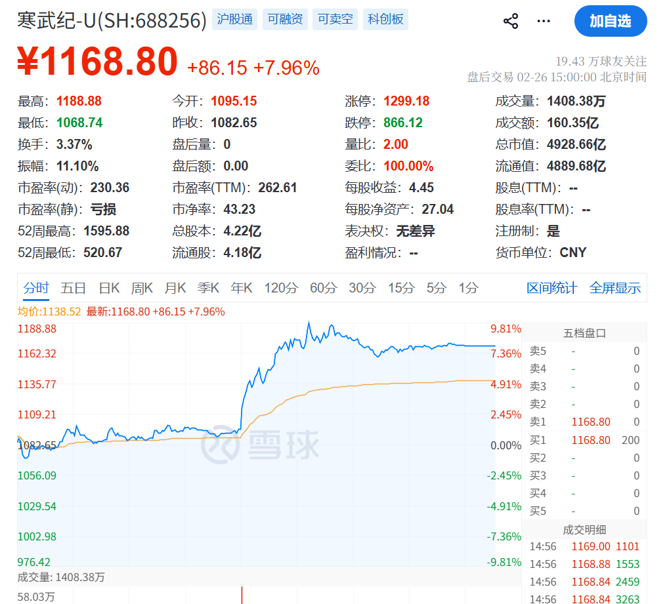Open 区间统计 range statistics
Image resolution: width=667 pixels, height=604 pixels.
pos(552,288)
